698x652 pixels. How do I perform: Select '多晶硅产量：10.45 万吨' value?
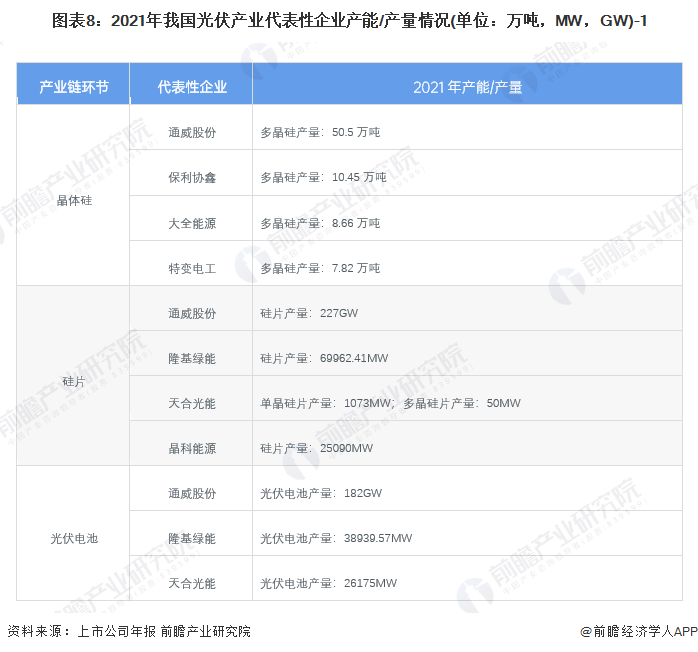(x=323, y=177)
